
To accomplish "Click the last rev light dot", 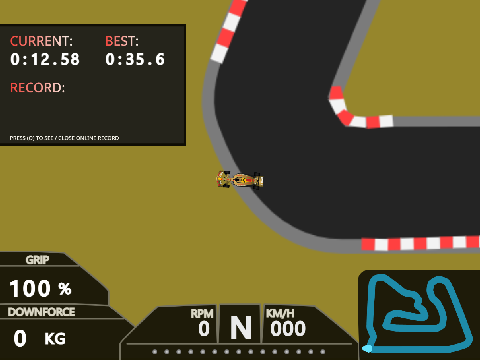I will [322, 352].
